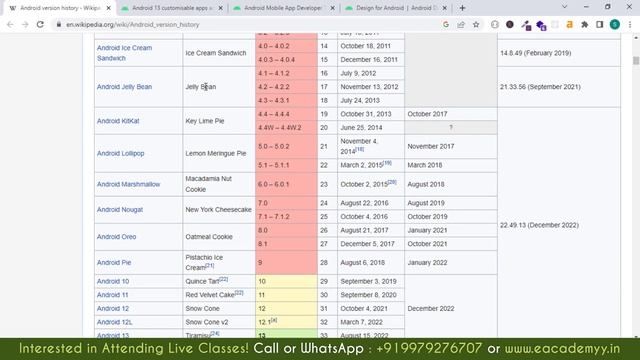Click the blue cube extension icon
The height and width of the screenshot is (360, 640).
tap(541, 25)
